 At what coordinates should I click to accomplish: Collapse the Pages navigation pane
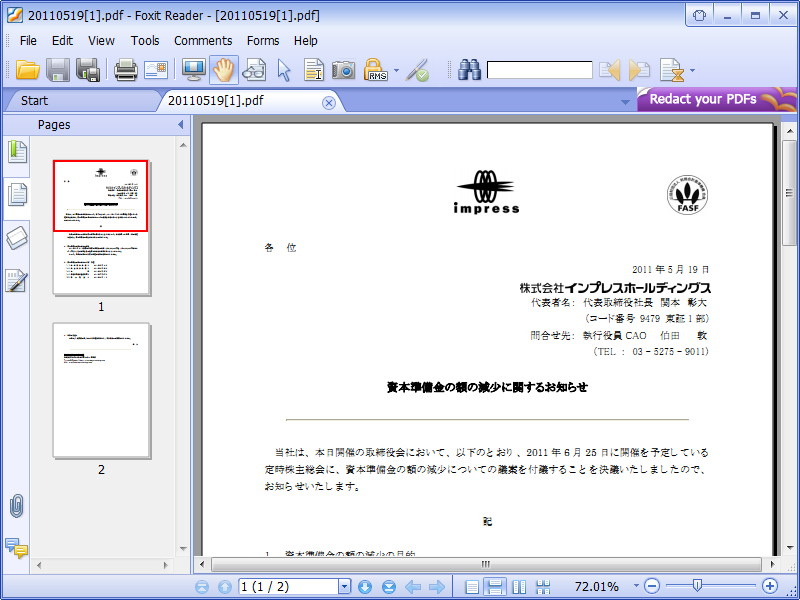point(179,125)
